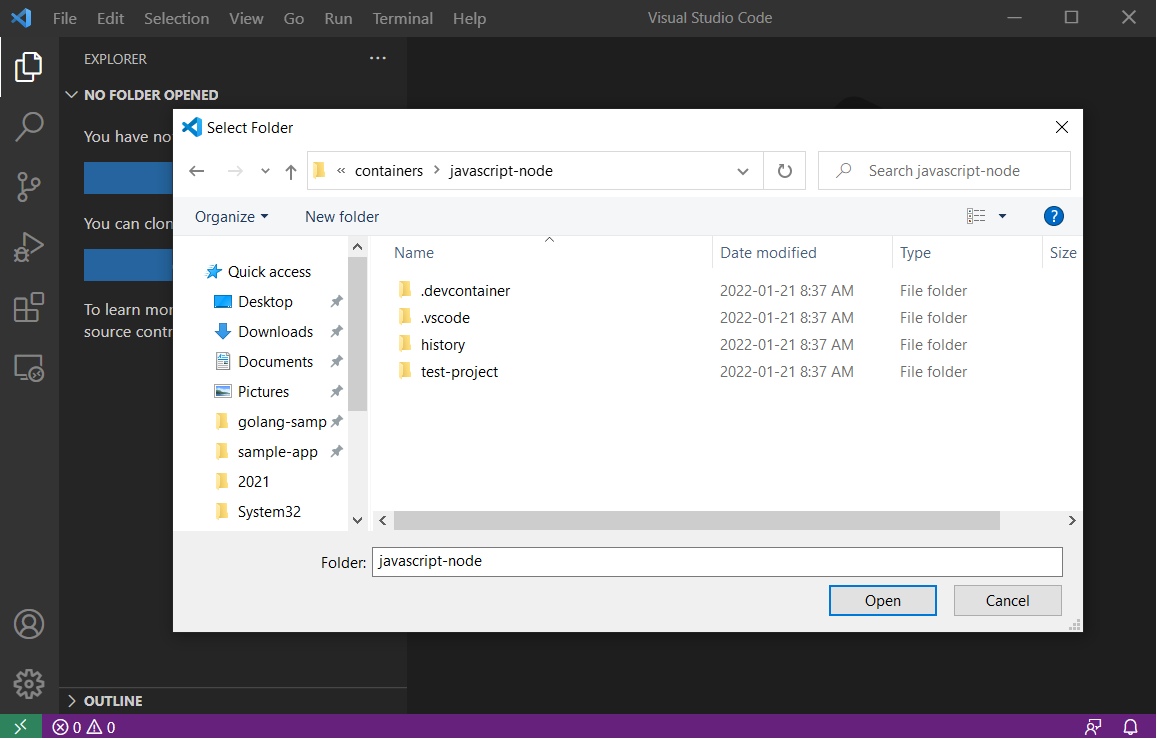Screen dimensions: 1157x740
Task: Open the Terminal menu
Action: [x=402, y=17]
